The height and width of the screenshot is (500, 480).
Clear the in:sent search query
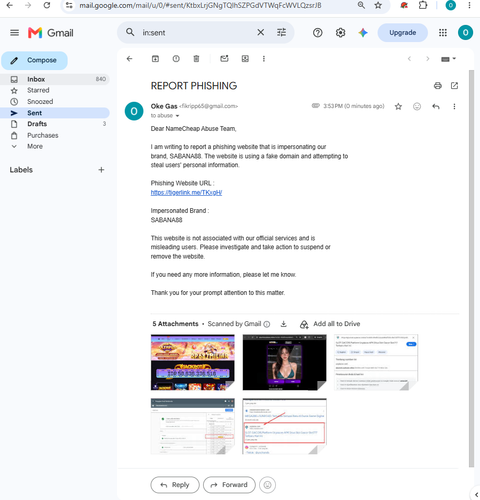pos(261,32)
